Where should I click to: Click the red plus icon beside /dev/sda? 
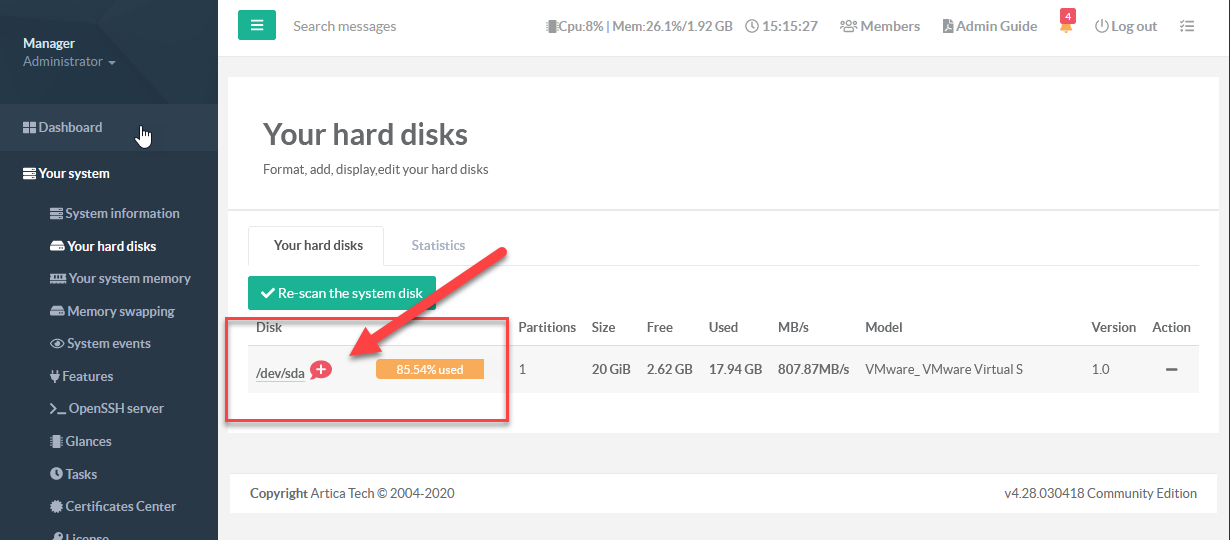pyautogui.click(x=321, y=370)
